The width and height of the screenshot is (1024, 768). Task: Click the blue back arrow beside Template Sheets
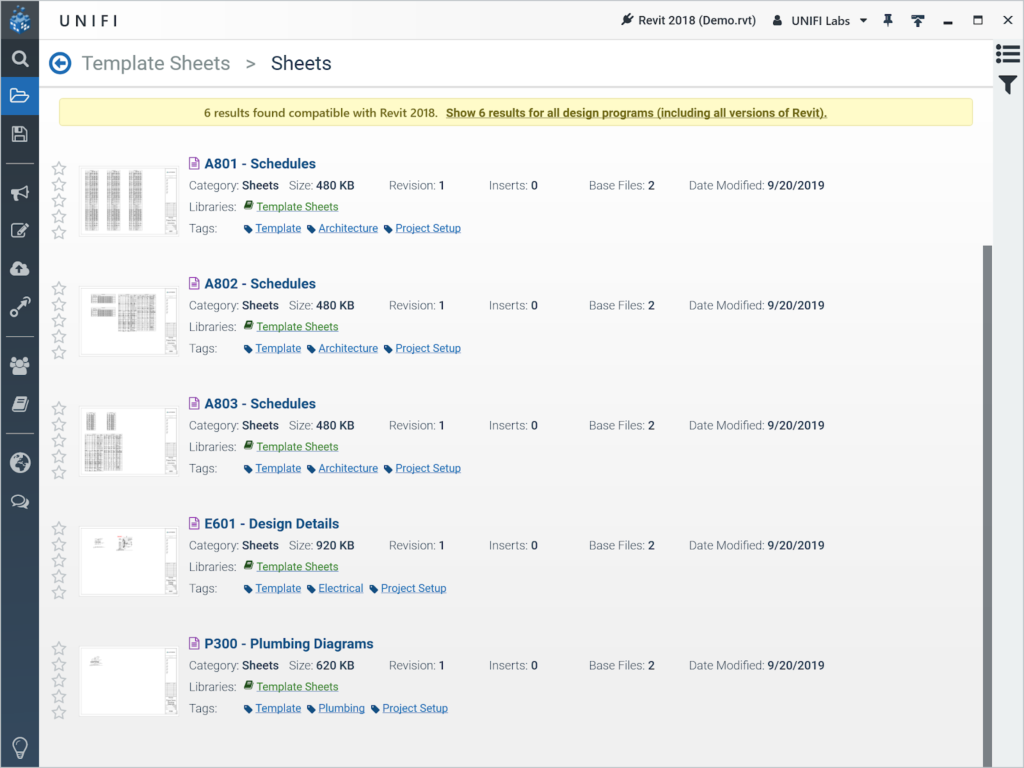tap(60, 64)
